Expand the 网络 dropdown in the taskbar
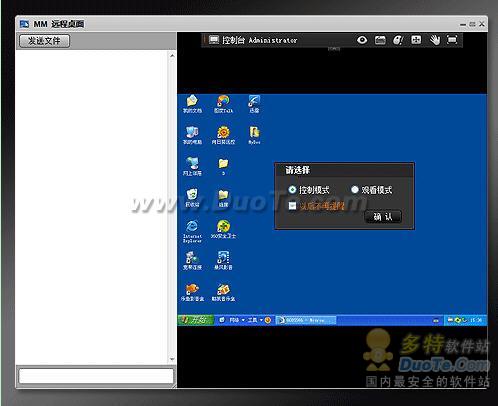 tap(237, 320)
